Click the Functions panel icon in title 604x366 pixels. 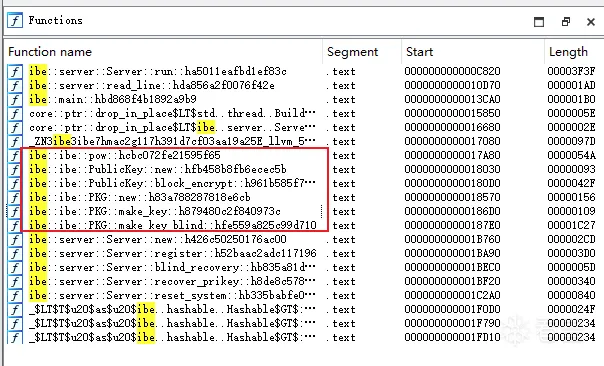click(x=15, y=20)
